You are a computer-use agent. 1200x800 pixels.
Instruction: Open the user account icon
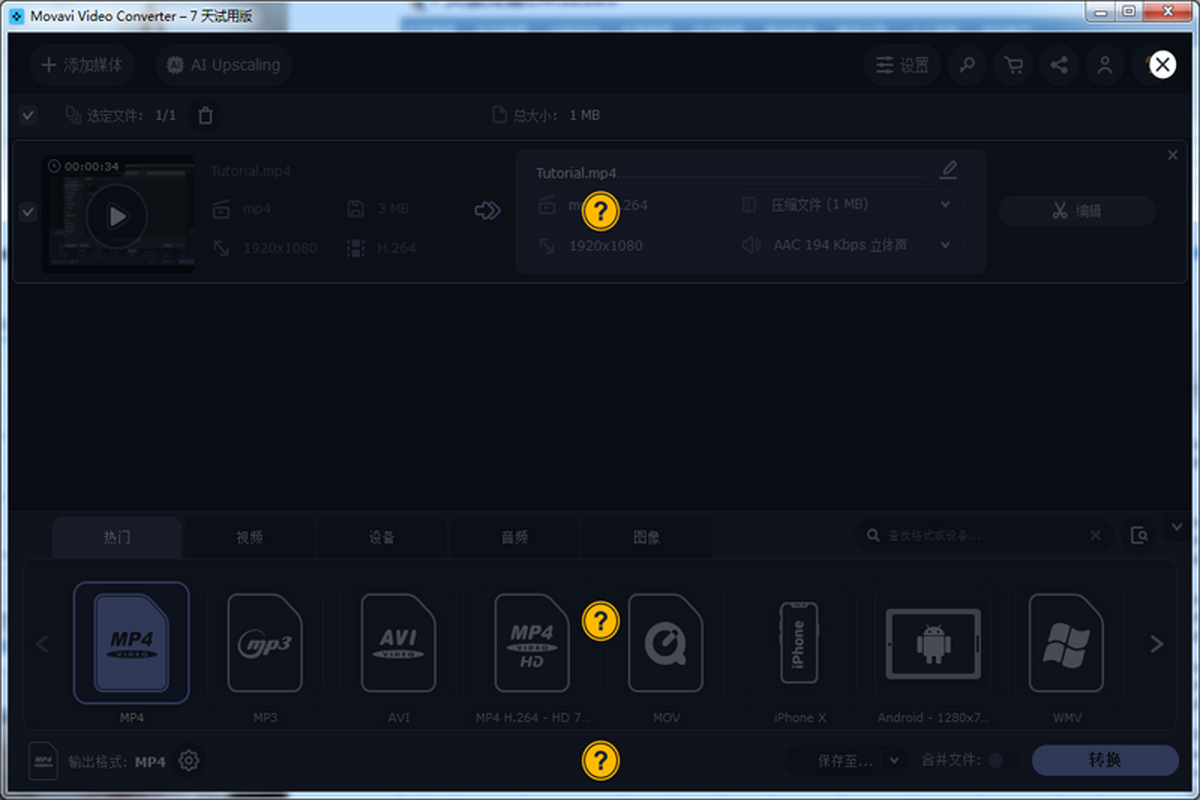[1105, 65]
